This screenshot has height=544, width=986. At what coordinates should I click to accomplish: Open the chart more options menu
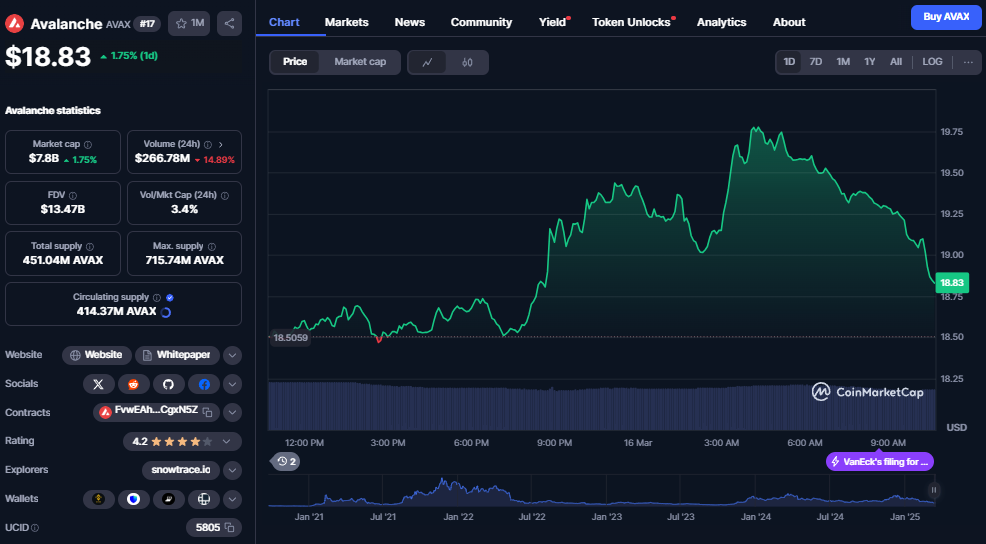tap(968, 62)
